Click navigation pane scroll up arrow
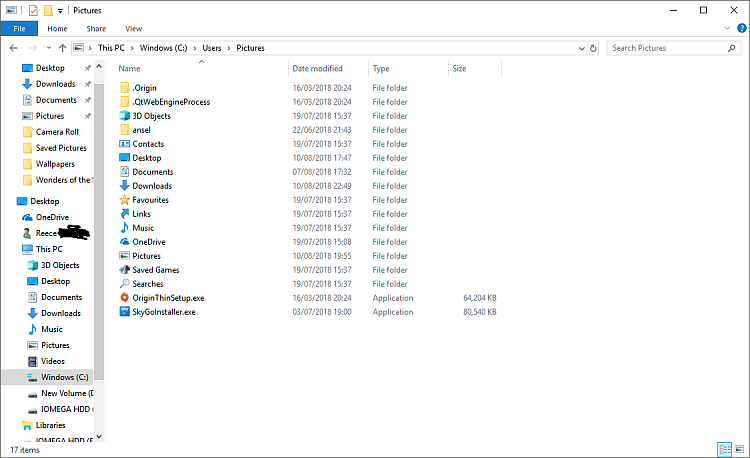The image size is (750, 458). point(99,66)
